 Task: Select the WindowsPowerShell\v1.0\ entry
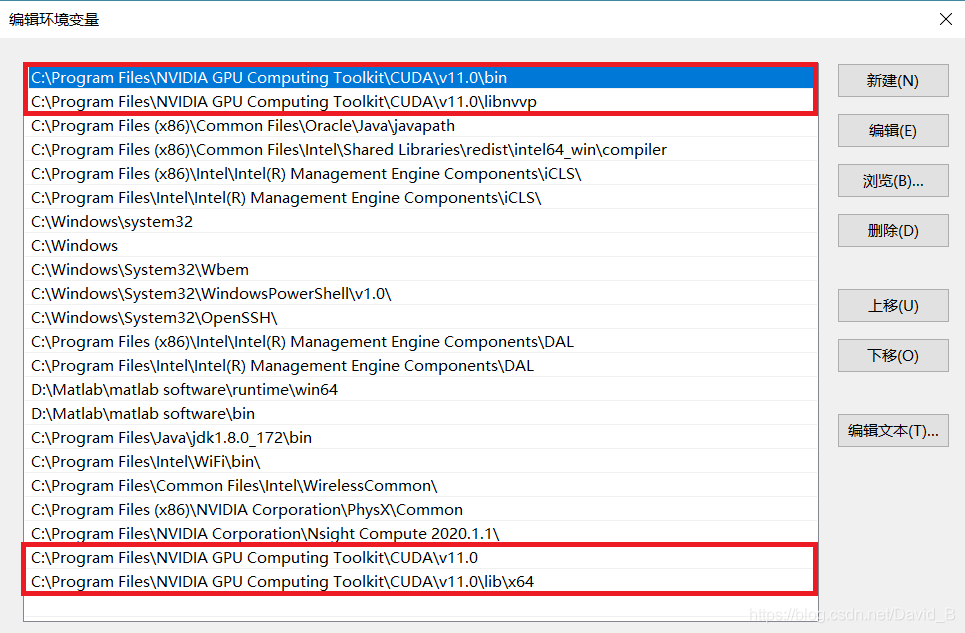coord(421,293)
